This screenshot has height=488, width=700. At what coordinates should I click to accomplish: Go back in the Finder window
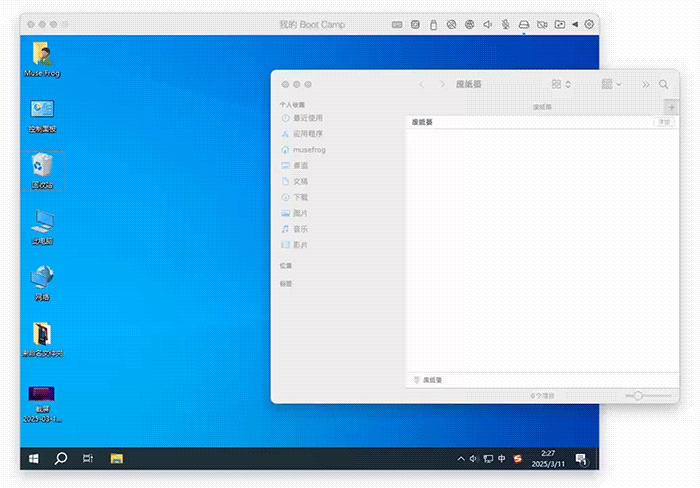tap(422, 84)
